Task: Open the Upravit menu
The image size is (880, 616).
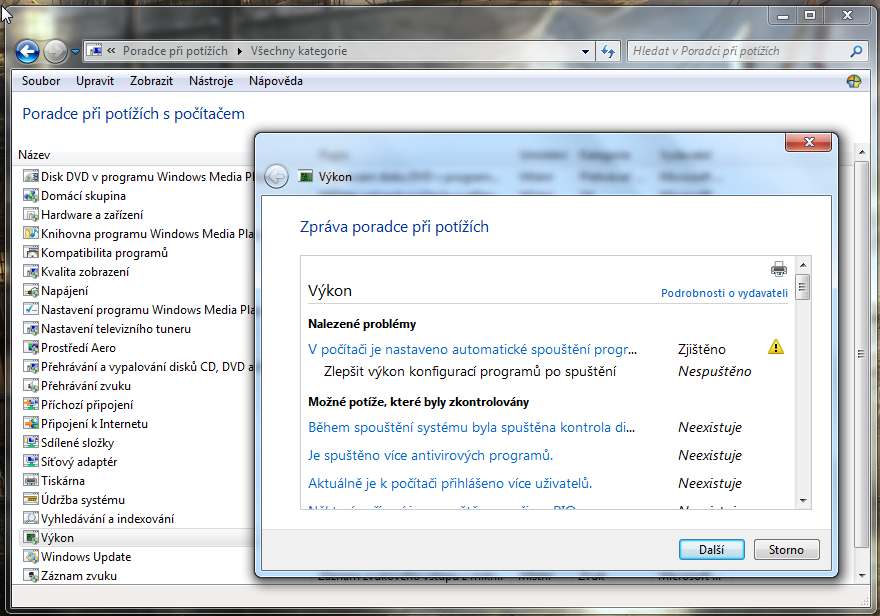Action: pyautogui.click(x=95, y=81)
